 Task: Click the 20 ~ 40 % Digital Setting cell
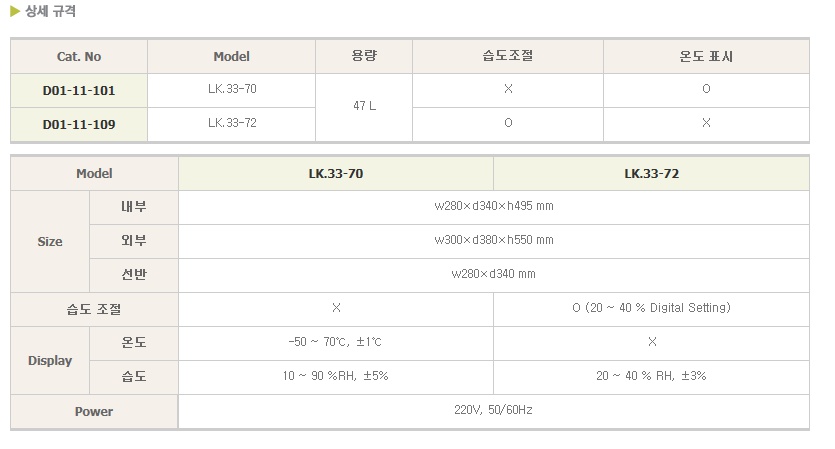click(x=651, y=308)
